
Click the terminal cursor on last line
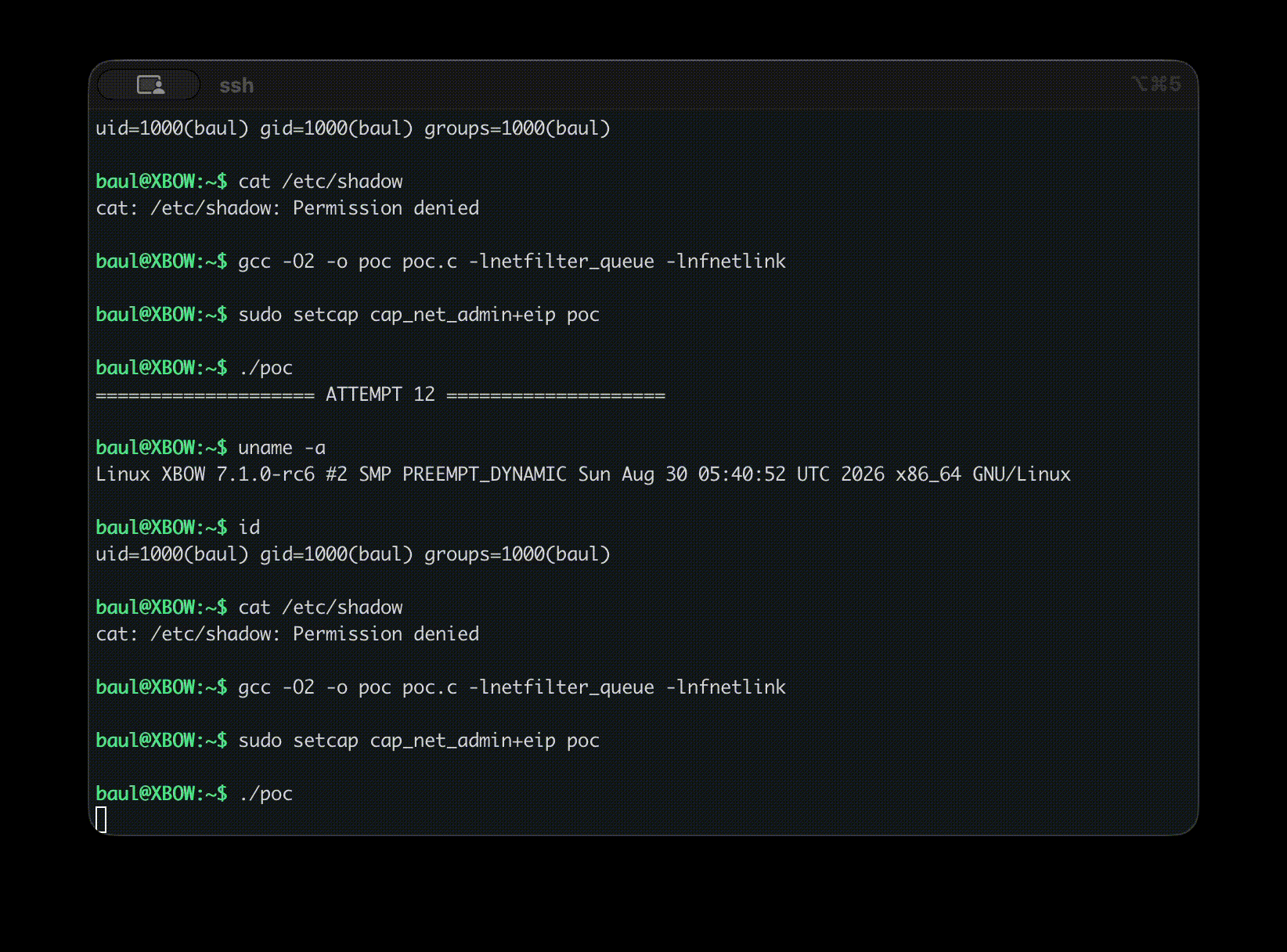(101, 820)
